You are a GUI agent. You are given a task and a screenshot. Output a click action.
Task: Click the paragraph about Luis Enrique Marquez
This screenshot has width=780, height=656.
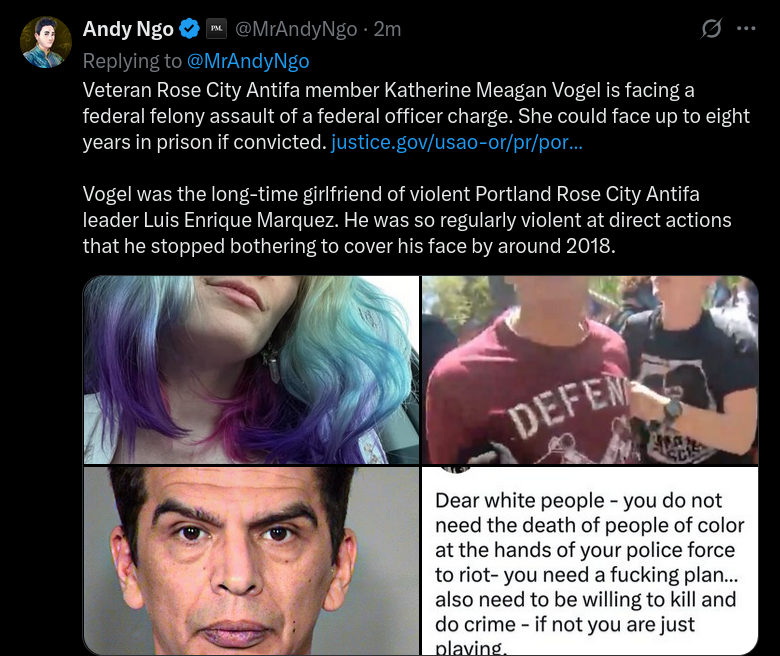(x=407, y=220)
